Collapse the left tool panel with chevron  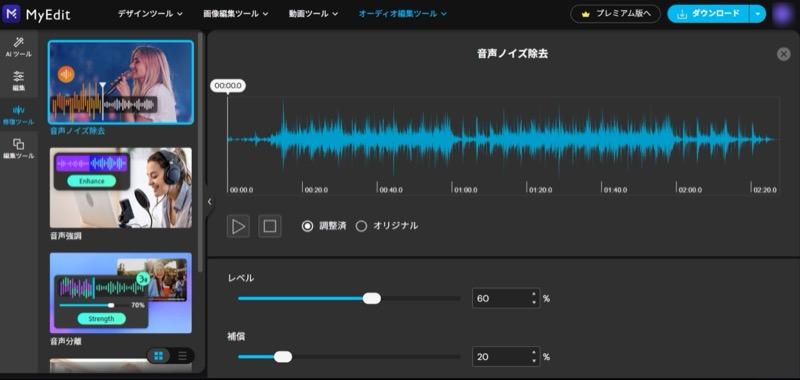pyautogui.click(x=209, y=202)
